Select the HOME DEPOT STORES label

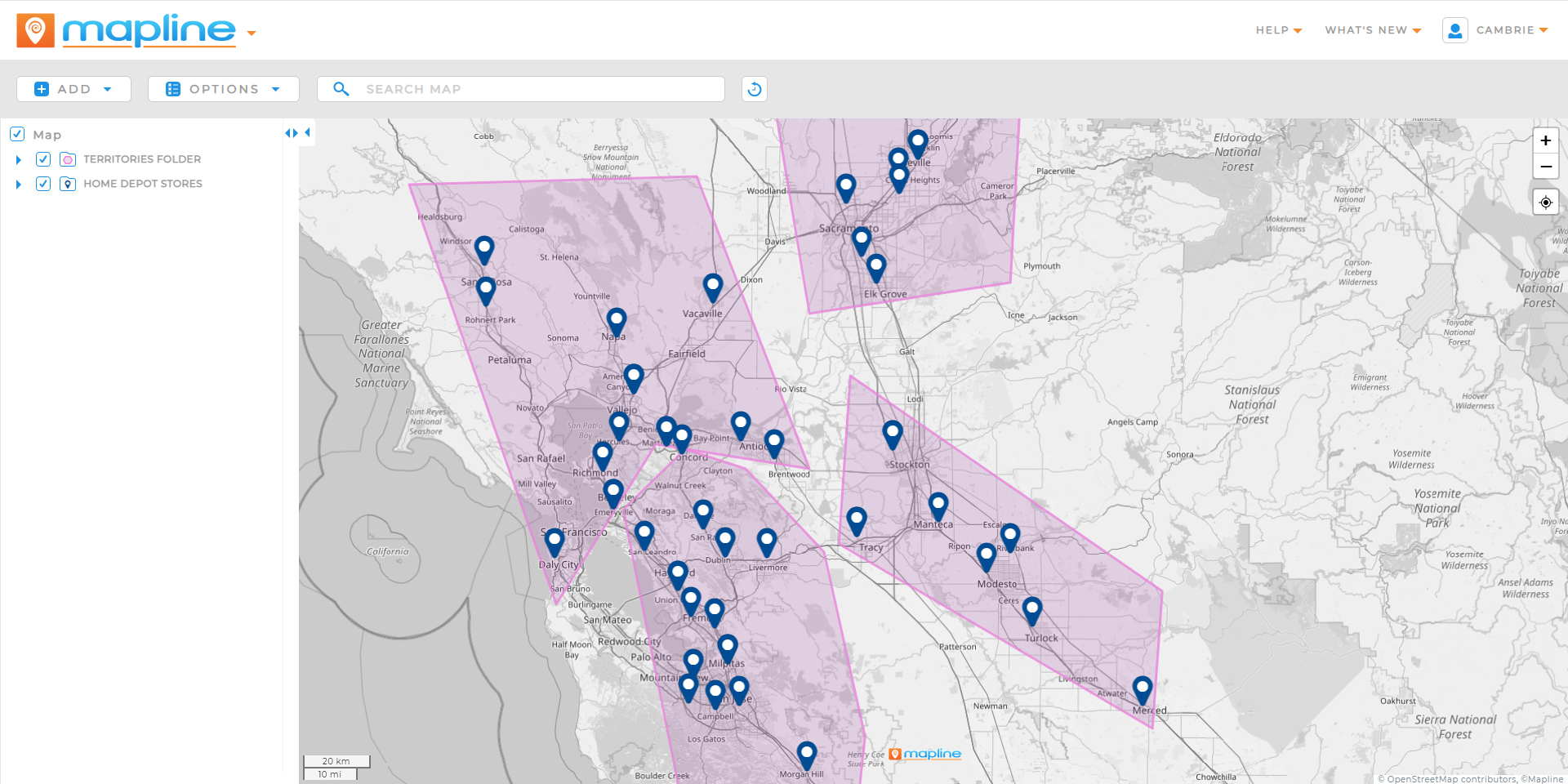pos(143,184)
